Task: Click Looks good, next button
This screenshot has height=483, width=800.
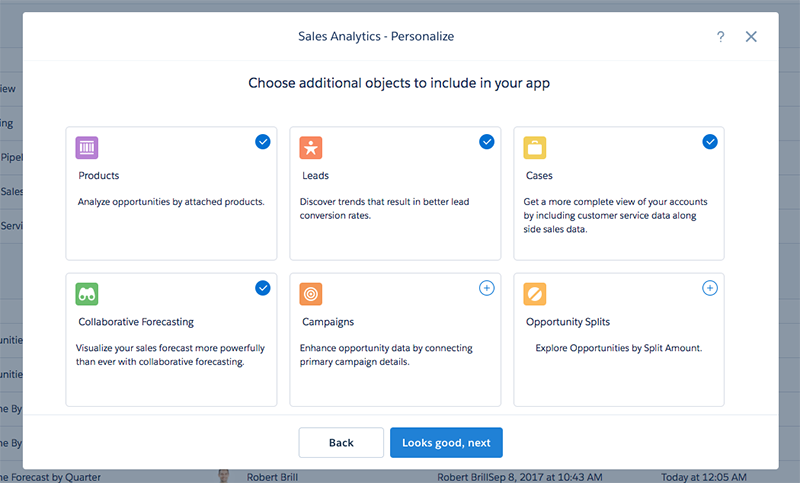Action: pyautogui.click(x=446, y=443)
